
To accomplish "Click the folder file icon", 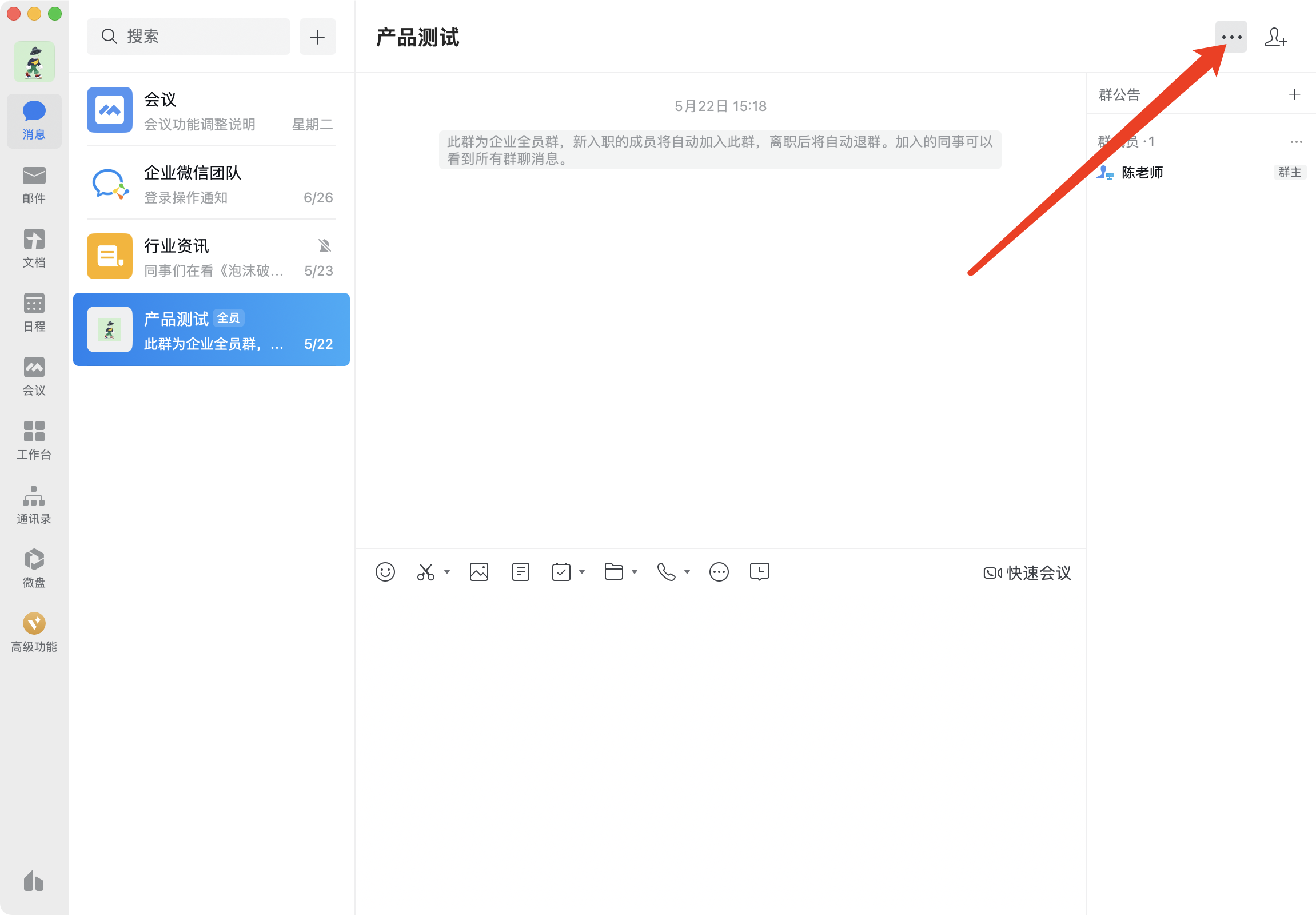I will 614,572.
